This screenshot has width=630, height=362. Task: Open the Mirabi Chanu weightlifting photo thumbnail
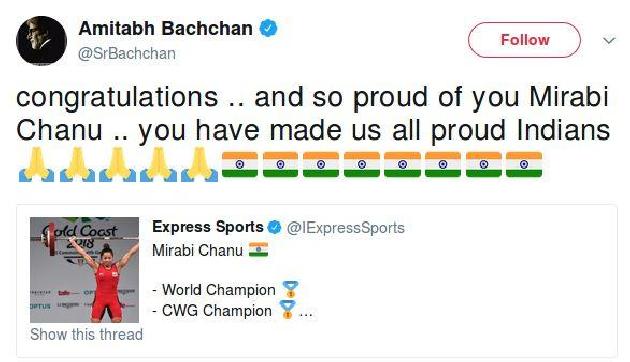click(x=84, y=270)
